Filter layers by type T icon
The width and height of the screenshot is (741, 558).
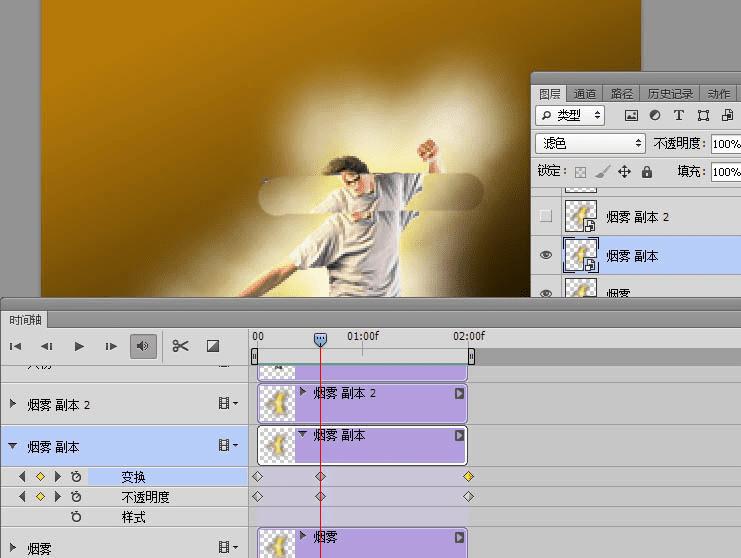tap(679, 115)
